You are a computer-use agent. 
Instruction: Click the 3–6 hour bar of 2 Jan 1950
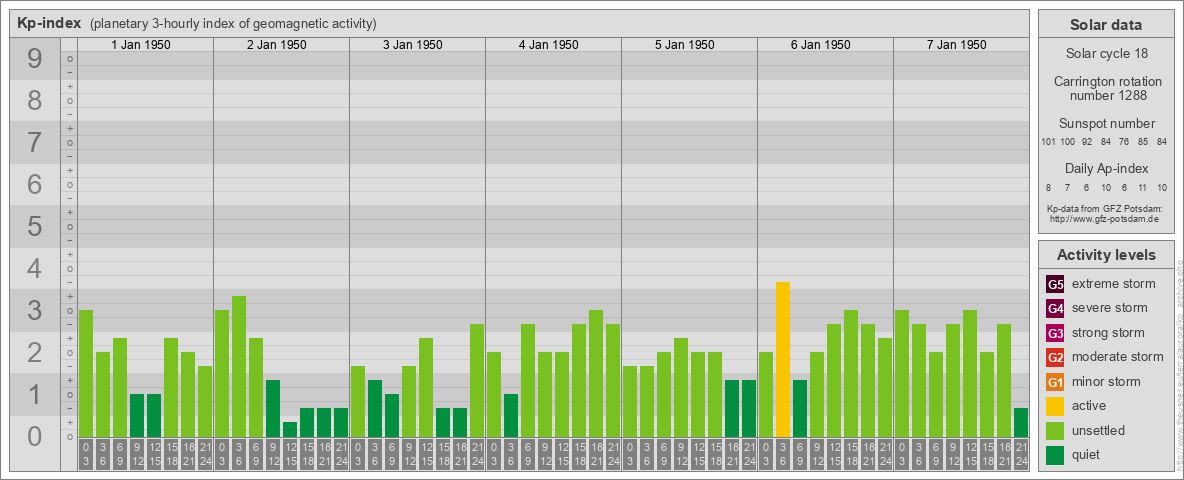[239, 367]
